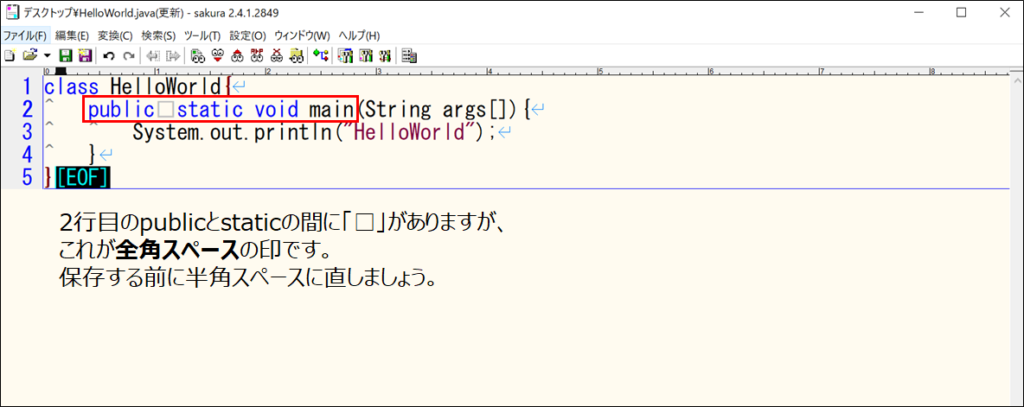Open the 検索(S) menu
Viewport: 1024px width, 407px height.
tap(158, 35)
